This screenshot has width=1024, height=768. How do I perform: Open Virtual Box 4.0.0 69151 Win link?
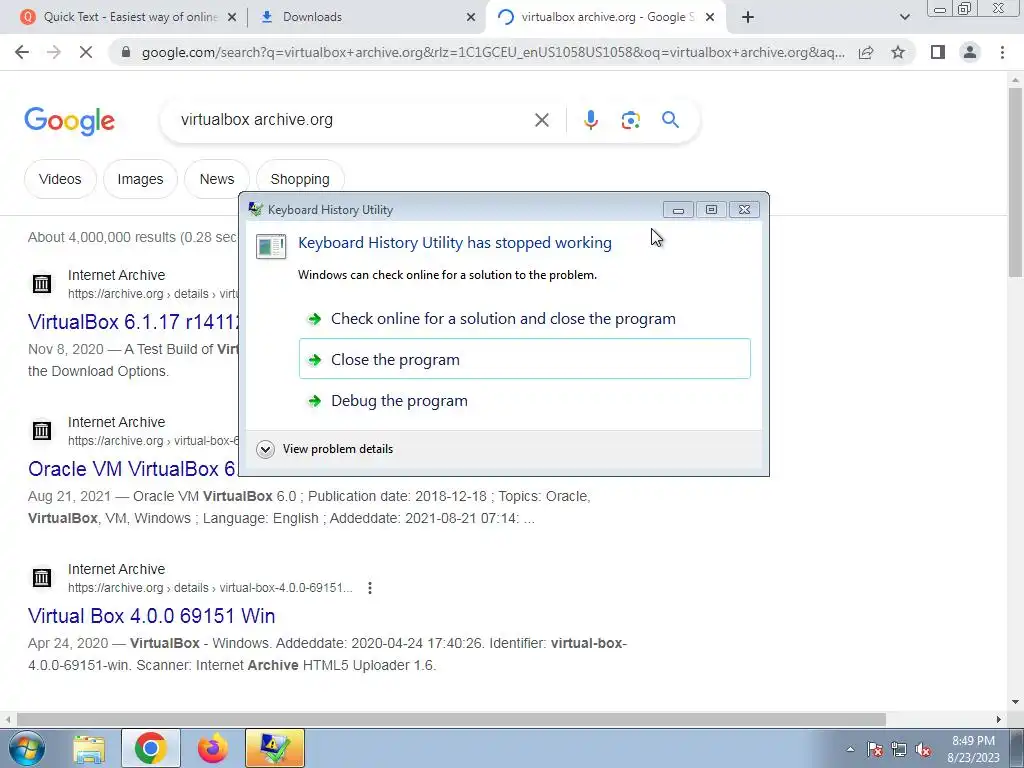[152, 616]
